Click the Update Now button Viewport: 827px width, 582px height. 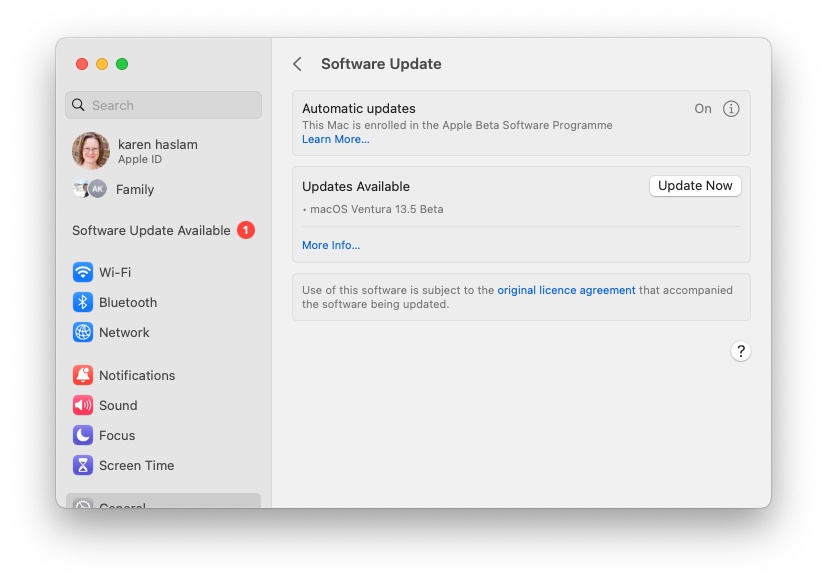[x=695, y=185]
